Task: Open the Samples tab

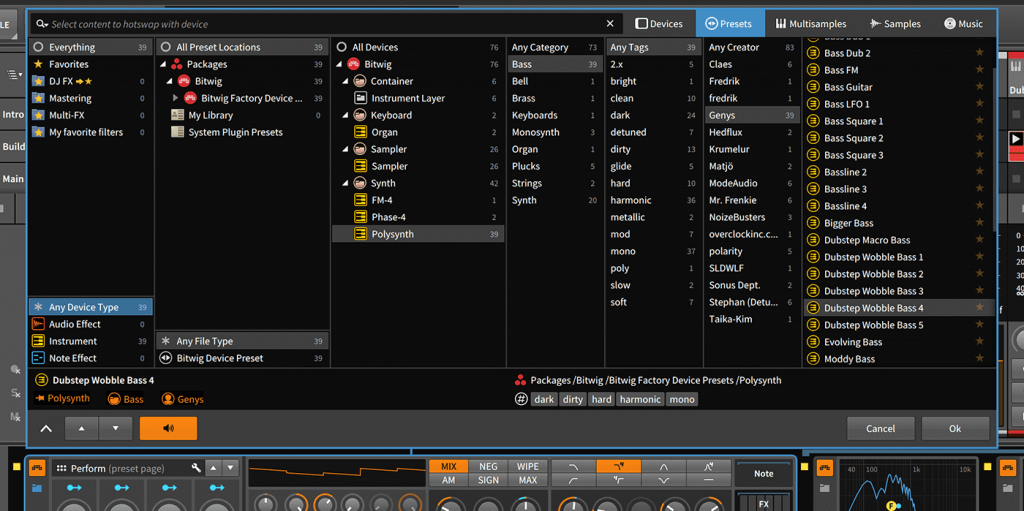Action: coord(895,24)
